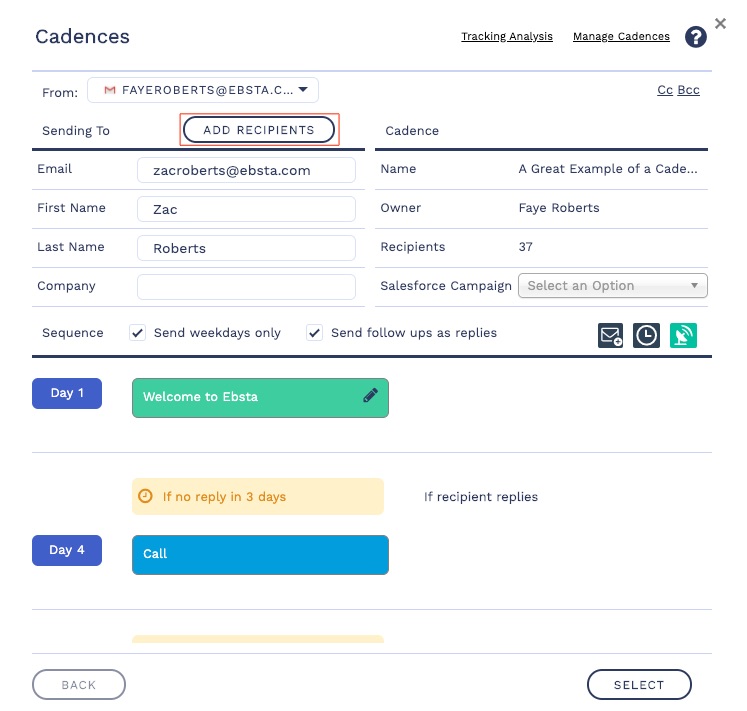Click the Back button
747x711 pixels.
79,685
